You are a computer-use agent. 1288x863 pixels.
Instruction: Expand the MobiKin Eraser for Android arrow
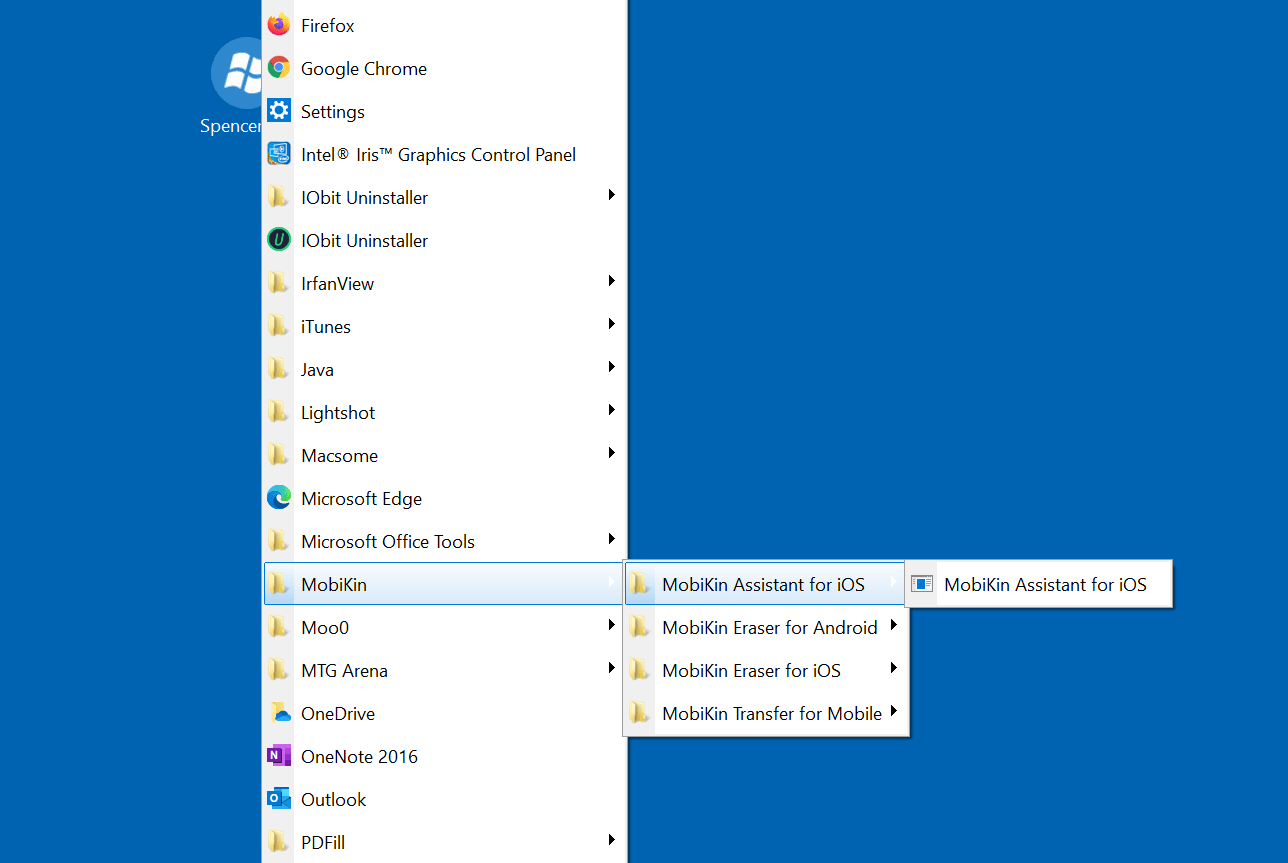[x=893, y=625]
